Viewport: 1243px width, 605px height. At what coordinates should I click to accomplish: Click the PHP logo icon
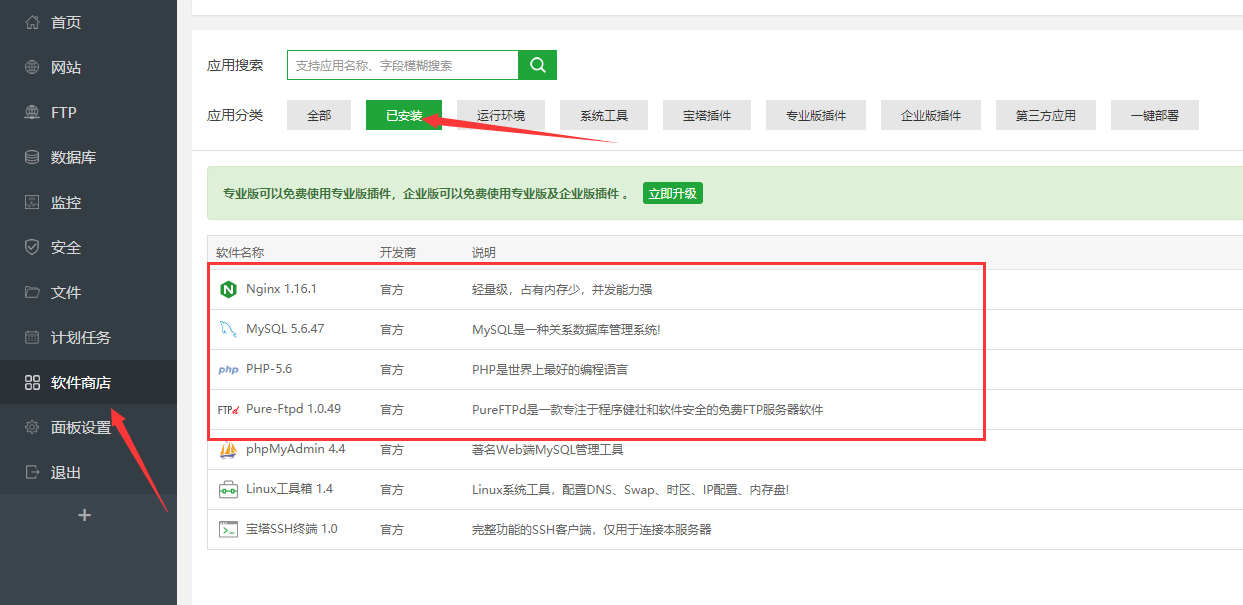pos(228,369)
